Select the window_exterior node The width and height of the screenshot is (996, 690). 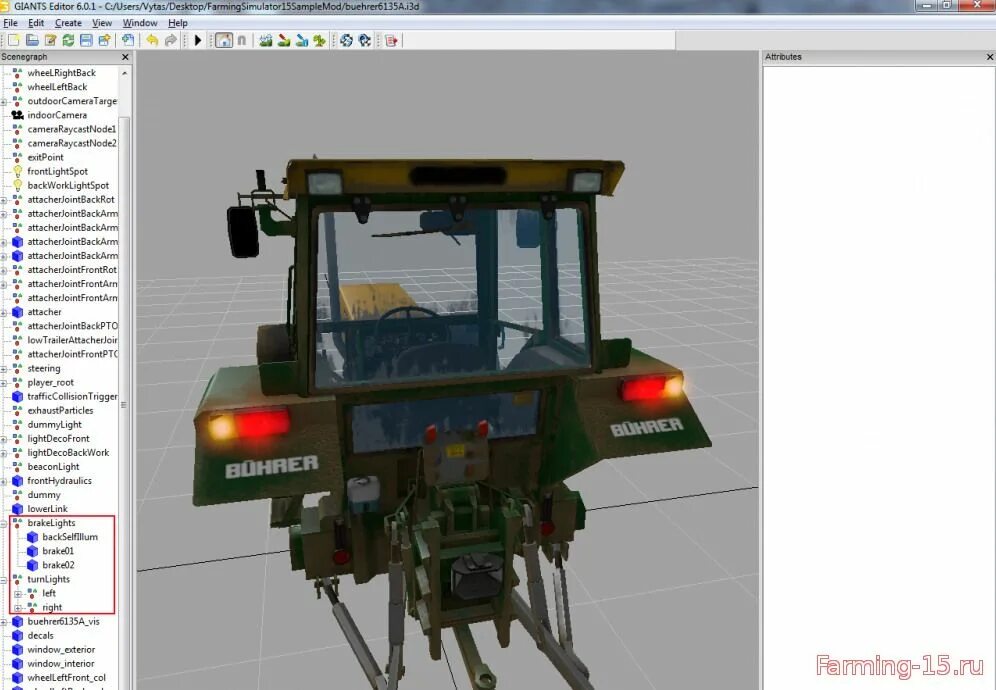[61, 649]
